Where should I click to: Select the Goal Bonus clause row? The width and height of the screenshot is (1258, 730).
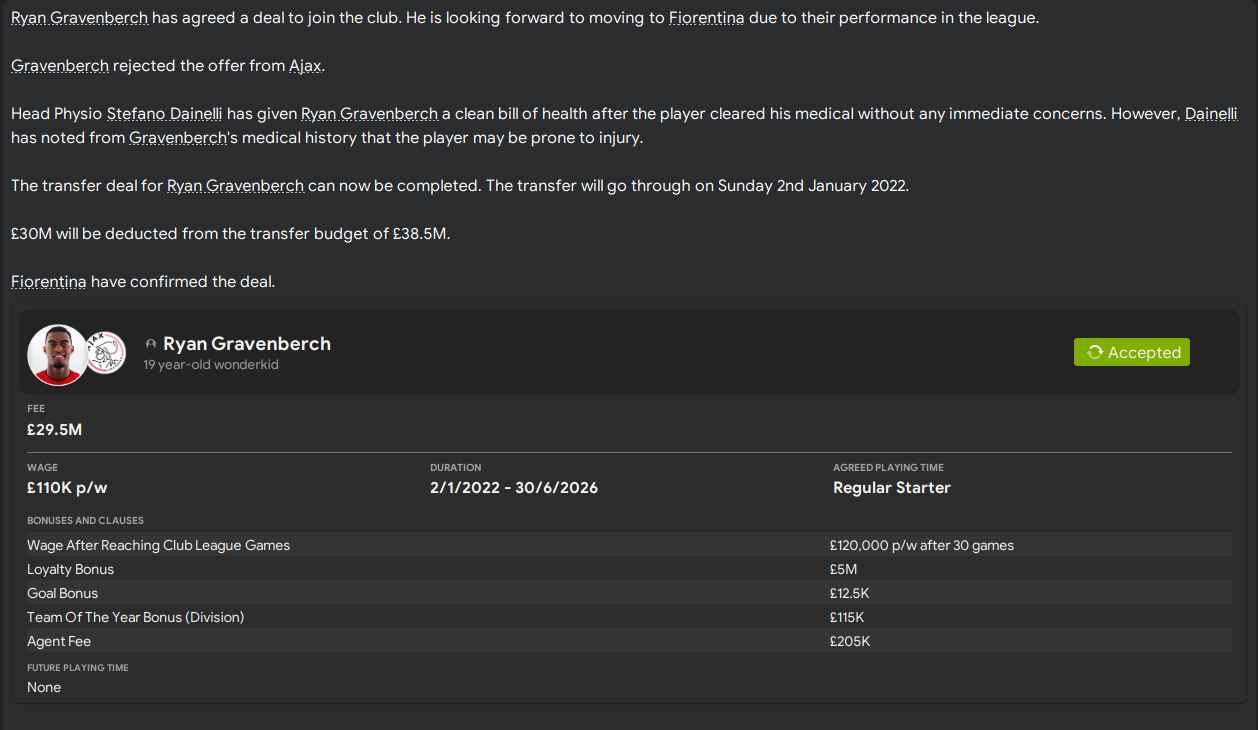[x=629, y=593]
